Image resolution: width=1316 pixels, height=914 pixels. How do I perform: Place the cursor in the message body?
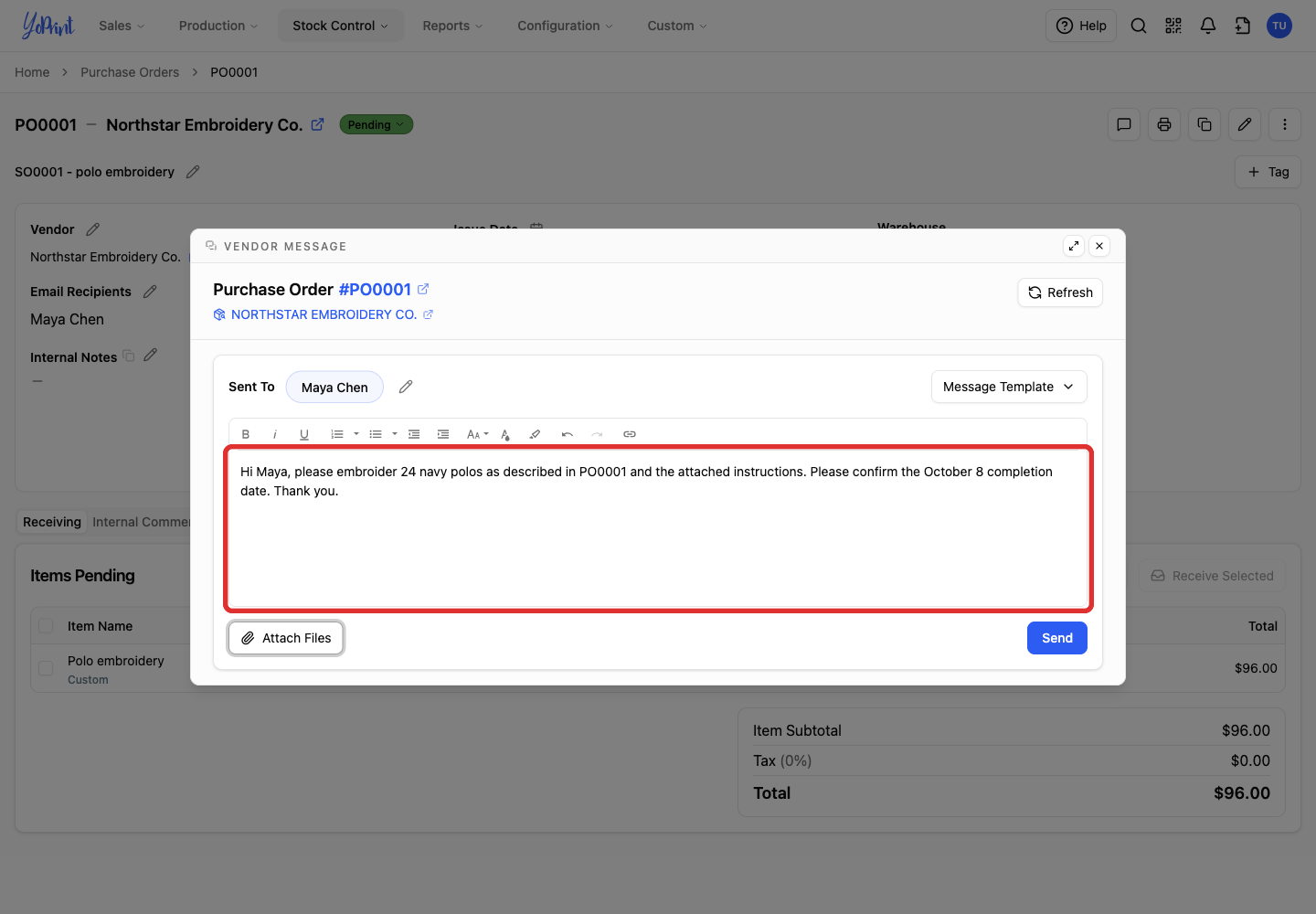(x=658, y=529)
